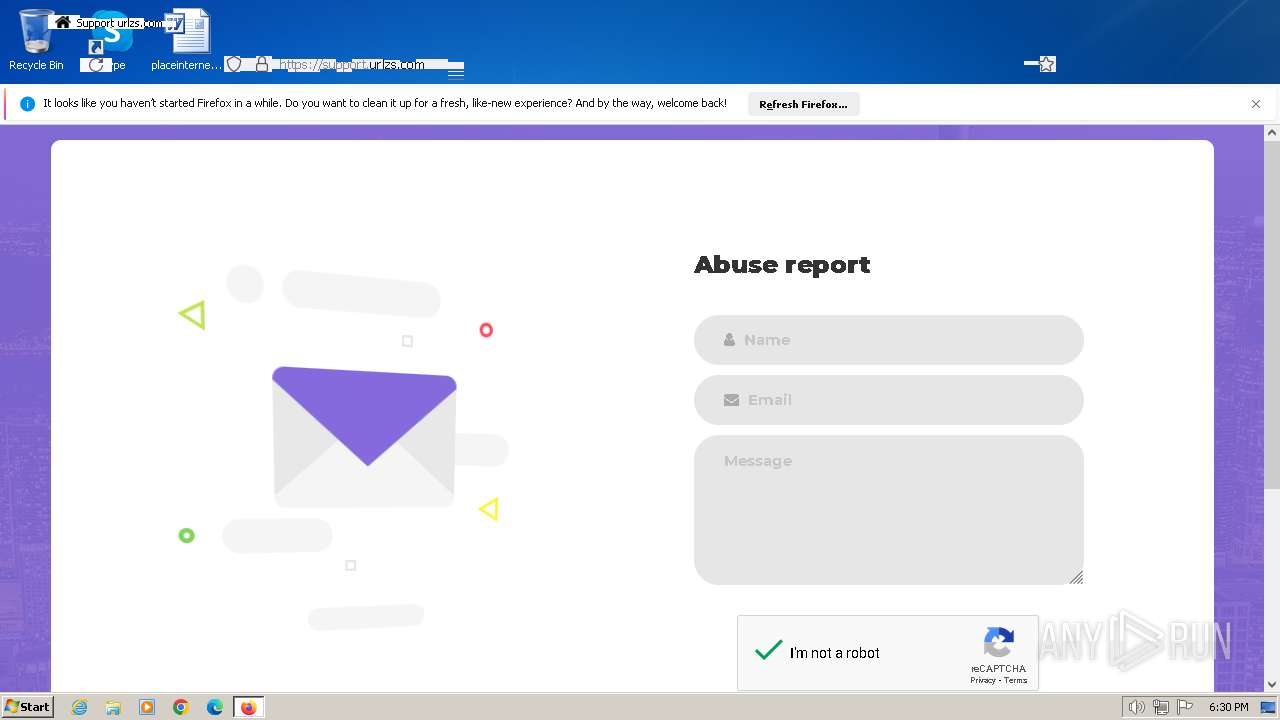Click the reCAPTCHA logo
The image size is (1280, 720).
coord(999,643)
